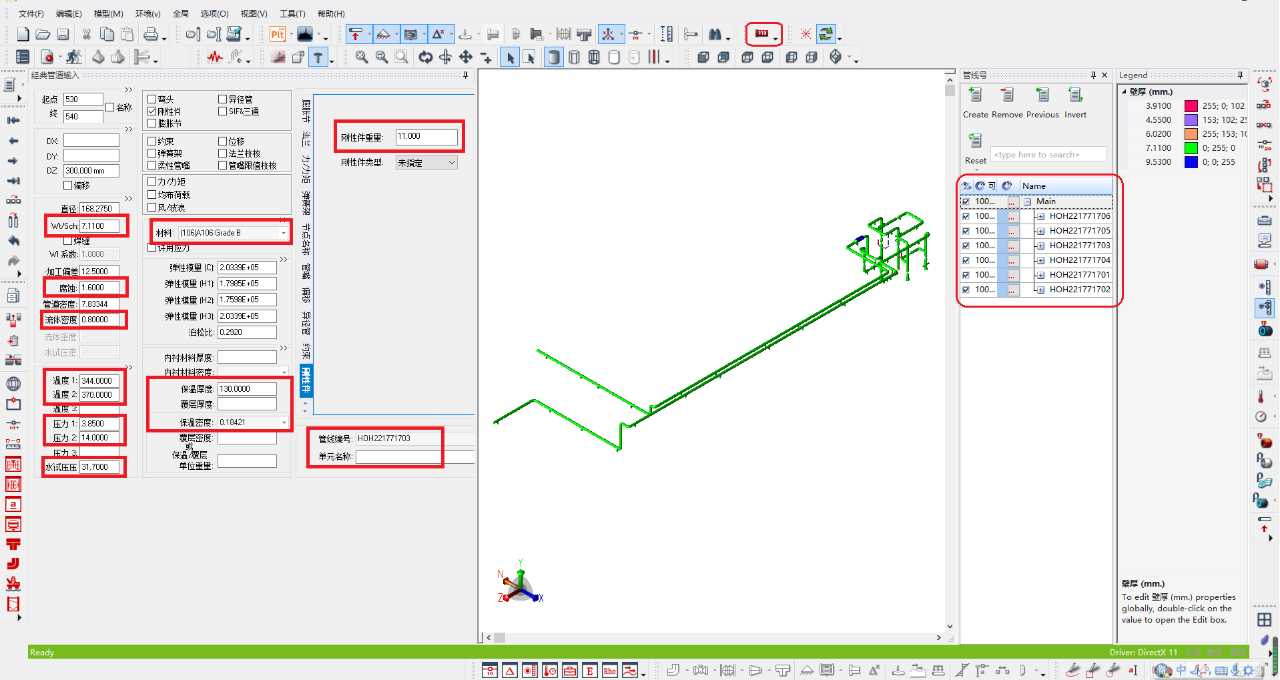Click the DZ length input field

[x=91, y=171]
